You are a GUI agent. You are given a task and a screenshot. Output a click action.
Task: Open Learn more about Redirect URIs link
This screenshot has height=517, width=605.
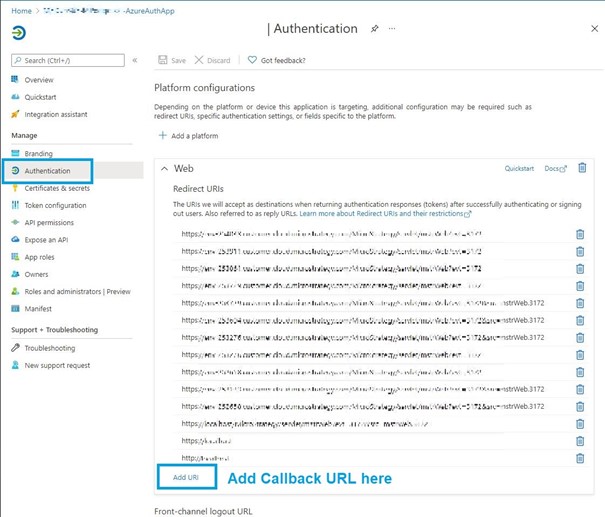[x=384, y=214]
